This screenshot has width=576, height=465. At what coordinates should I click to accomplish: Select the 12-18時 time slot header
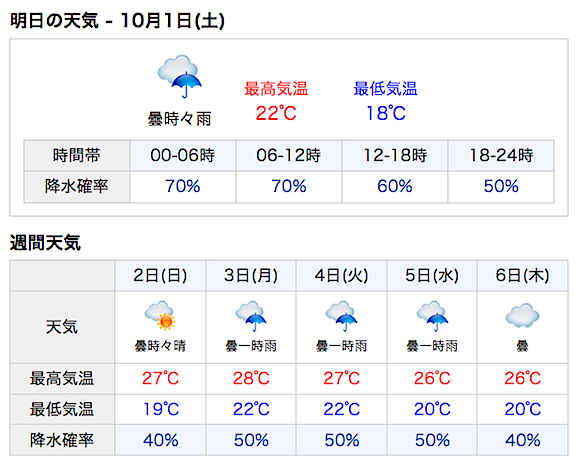395,155
